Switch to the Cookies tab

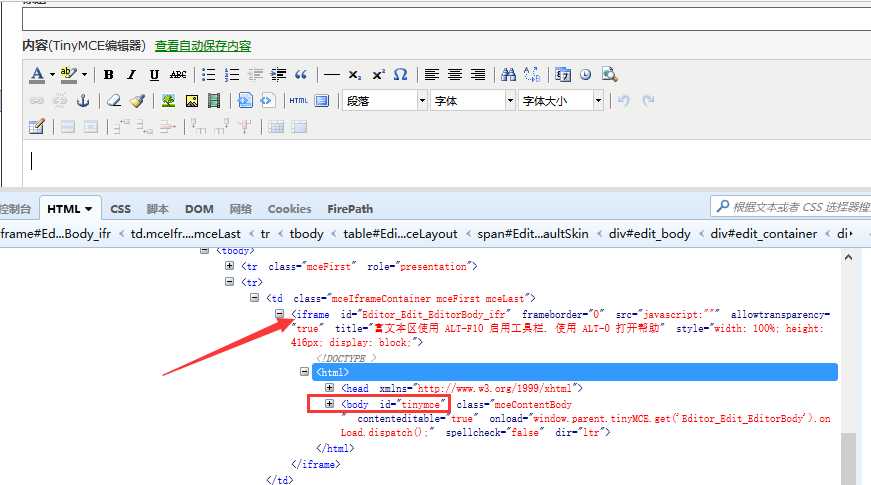(x=289, y=209)
